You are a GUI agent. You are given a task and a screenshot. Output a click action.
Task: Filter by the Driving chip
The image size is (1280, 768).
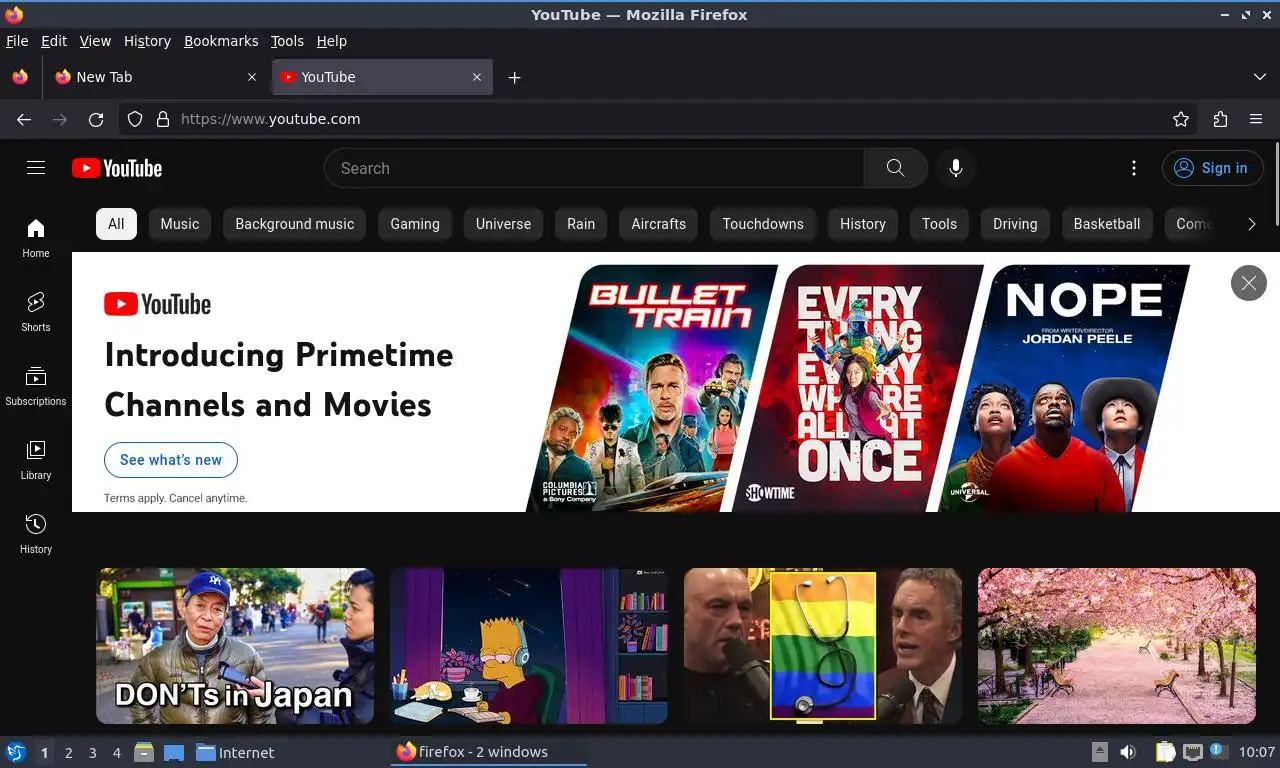click(1015, 224)
